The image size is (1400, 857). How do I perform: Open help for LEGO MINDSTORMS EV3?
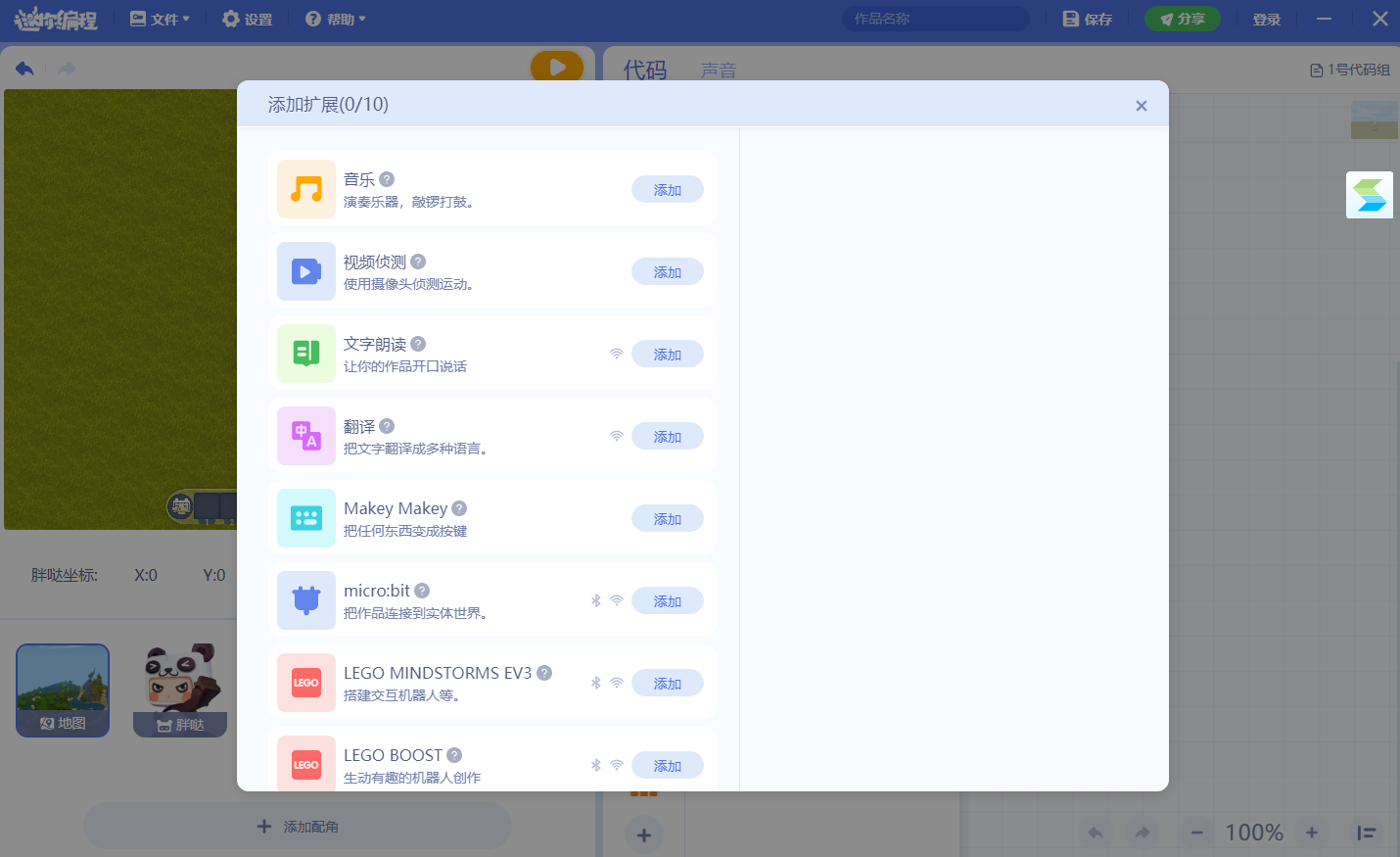tap(544, 673)
